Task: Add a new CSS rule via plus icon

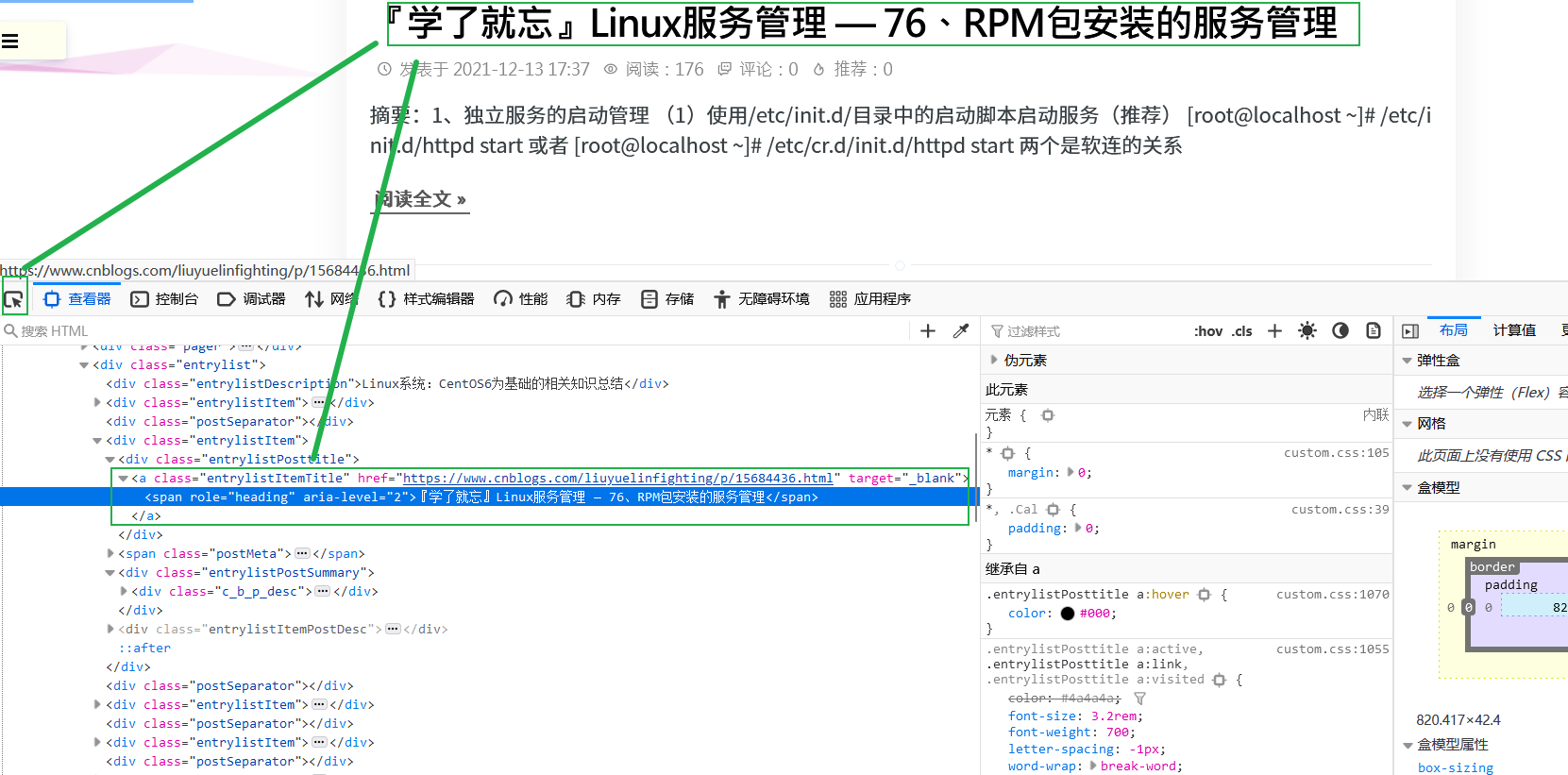Action: [1274, 330]
